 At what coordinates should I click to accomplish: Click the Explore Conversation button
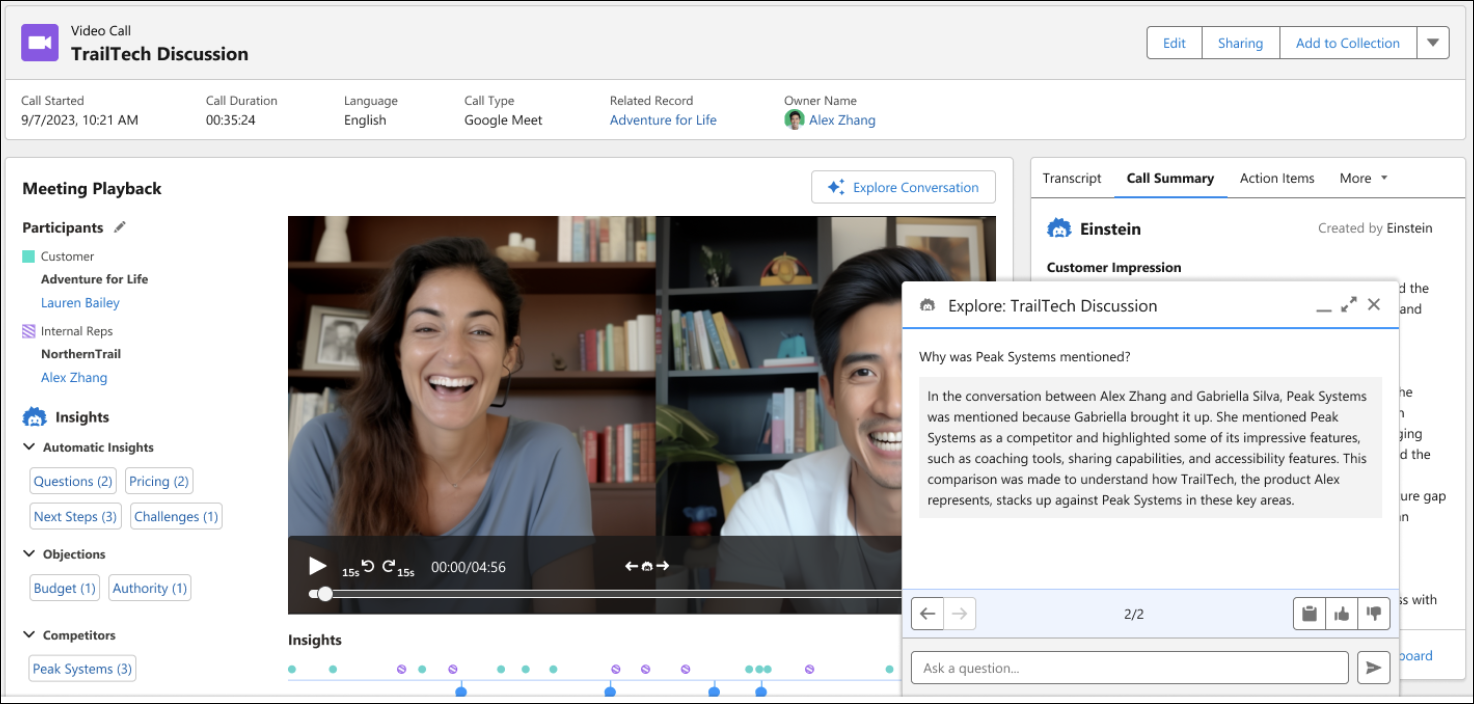[x=903, y=187]
